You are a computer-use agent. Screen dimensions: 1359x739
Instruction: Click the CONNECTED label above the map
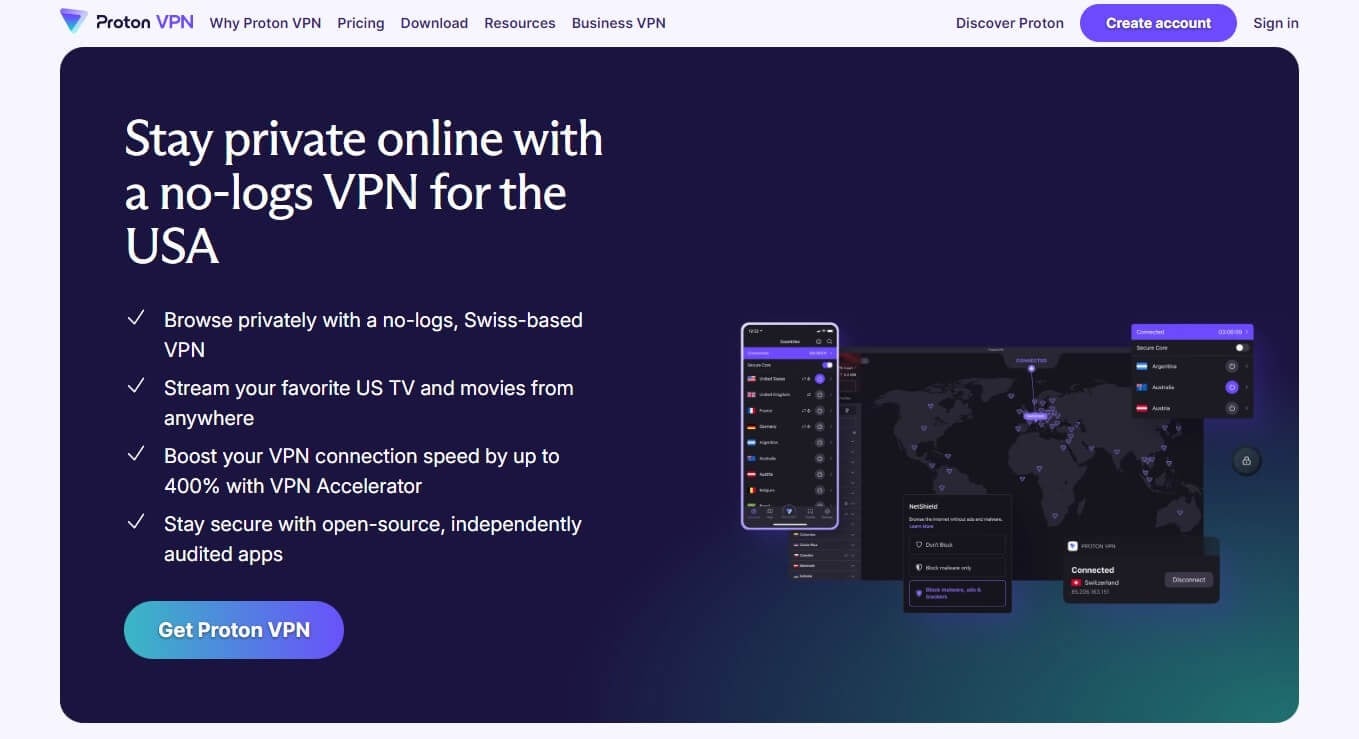pyautogui.click(x=1031, y=361)
